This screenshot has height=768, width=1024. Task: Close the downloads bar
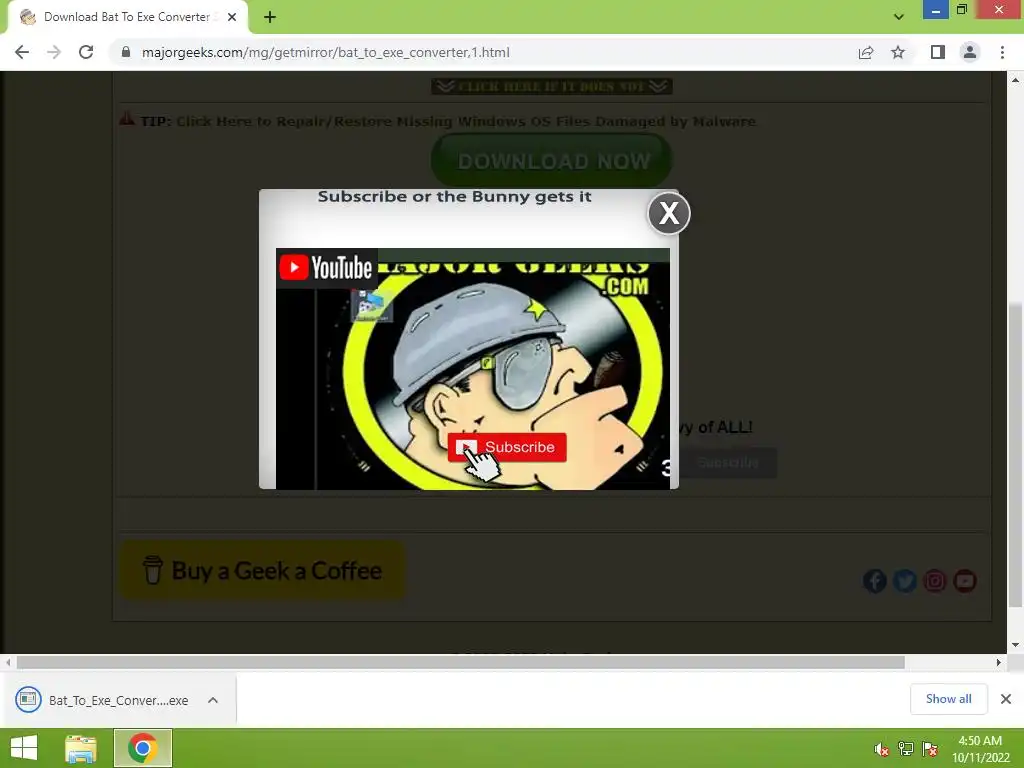[1006, 699]
